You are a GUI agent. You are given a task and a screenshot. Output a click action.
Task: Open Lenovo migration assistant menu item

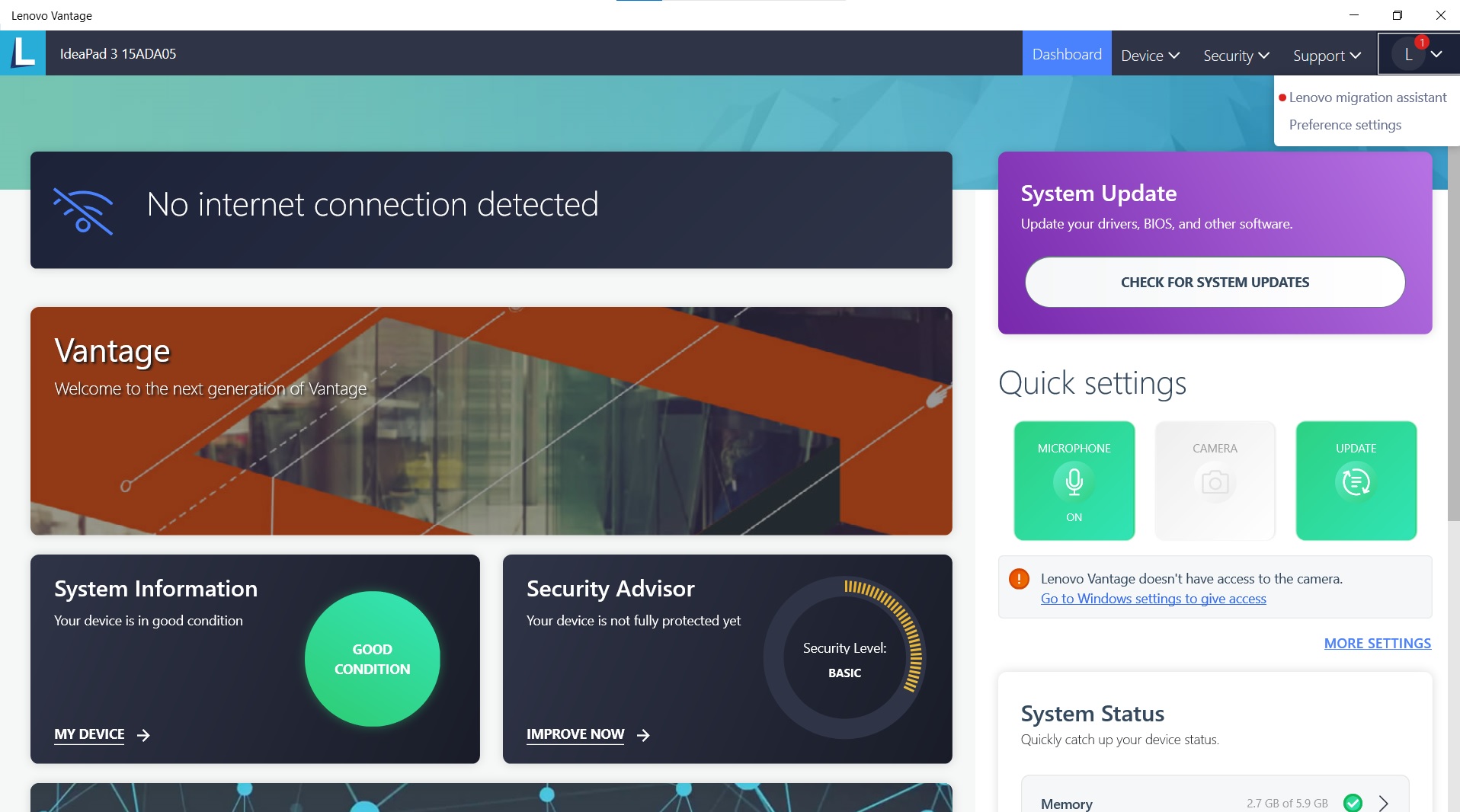click(x=1367, y=98)
